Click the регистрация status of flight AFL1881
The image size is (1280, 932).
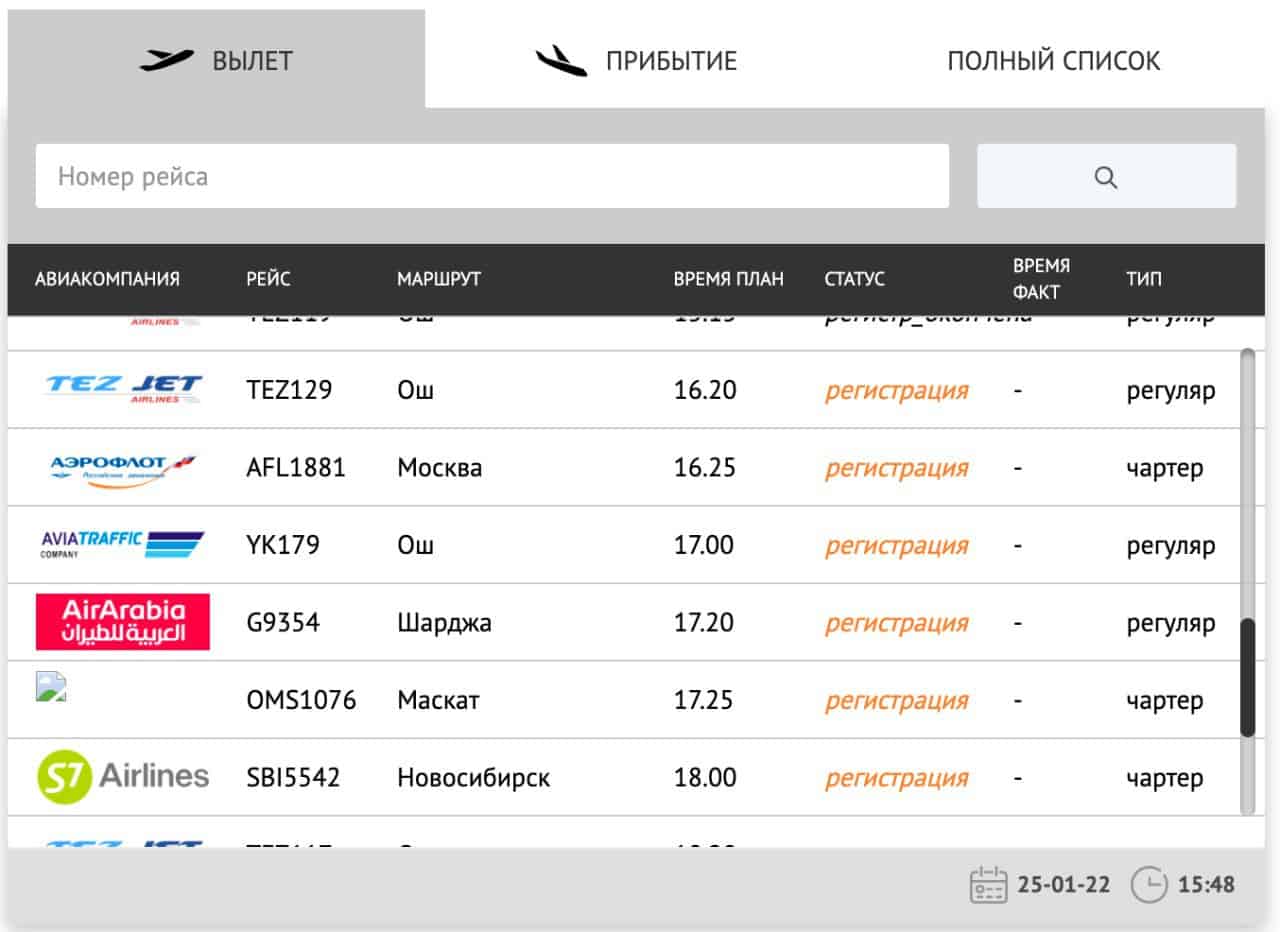(897, 468)
